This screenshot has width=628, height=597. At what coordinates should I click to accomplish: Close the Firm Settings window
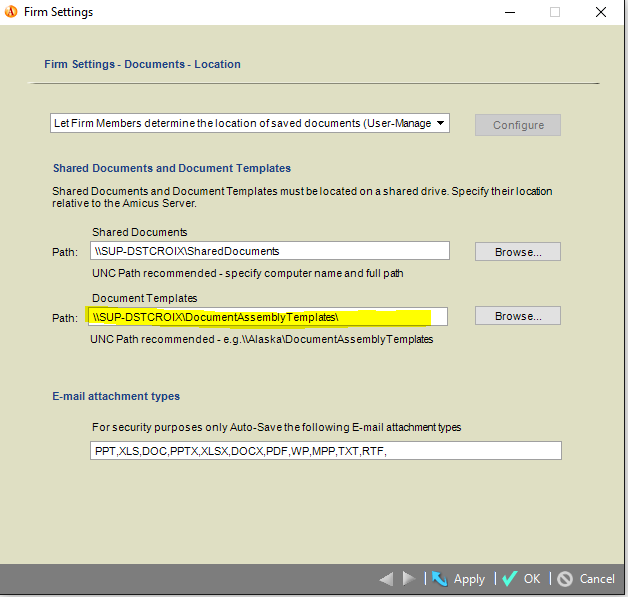[601, 12]
